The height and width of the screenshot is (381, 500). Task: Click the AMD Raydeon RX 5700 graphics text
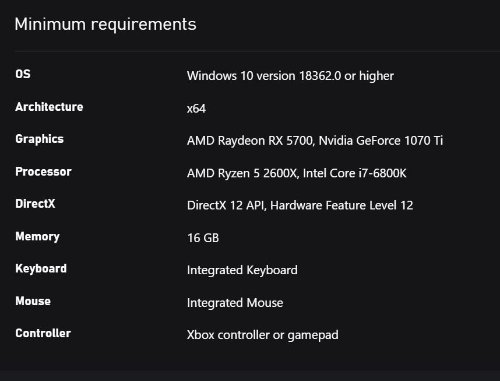point(250,141)
